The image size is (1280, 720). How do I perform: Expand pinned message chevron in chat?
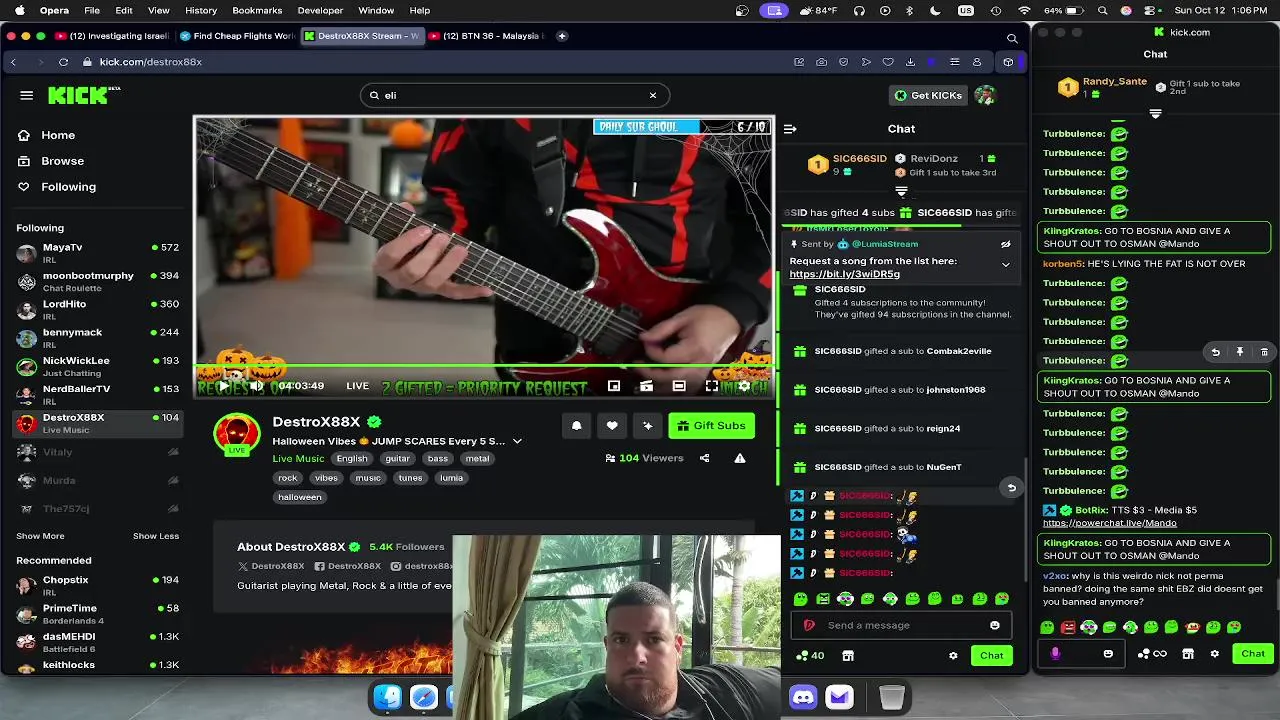coord(1006,265)
